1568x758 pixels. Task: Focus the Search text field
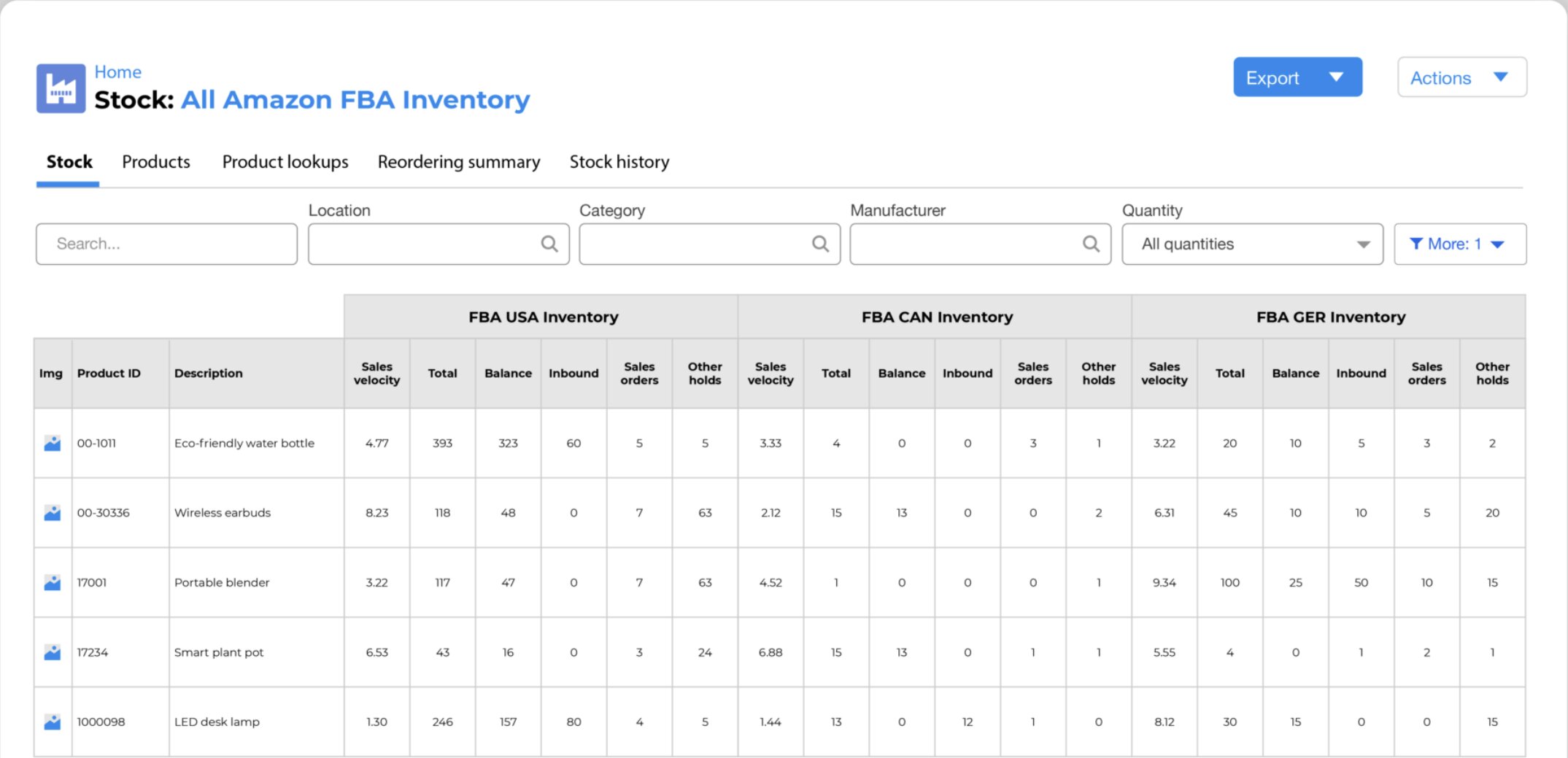(166, 244)
